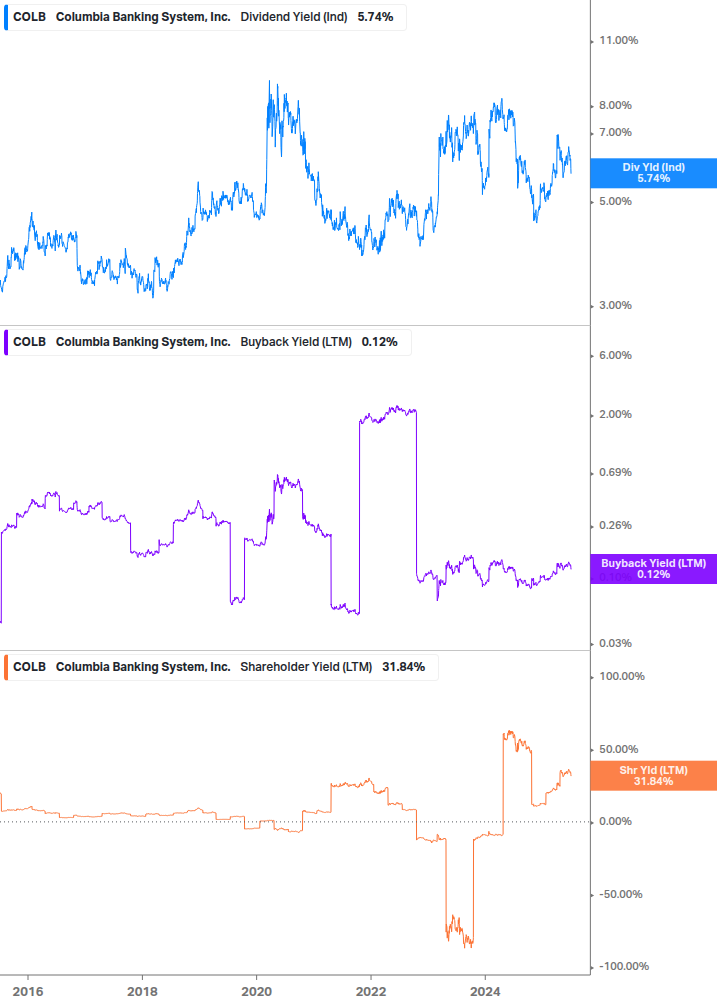The image size is (717, 1005).
Task: Click Columbia Banking System, Inc. in the dividend legend
Action: [143, 17]
